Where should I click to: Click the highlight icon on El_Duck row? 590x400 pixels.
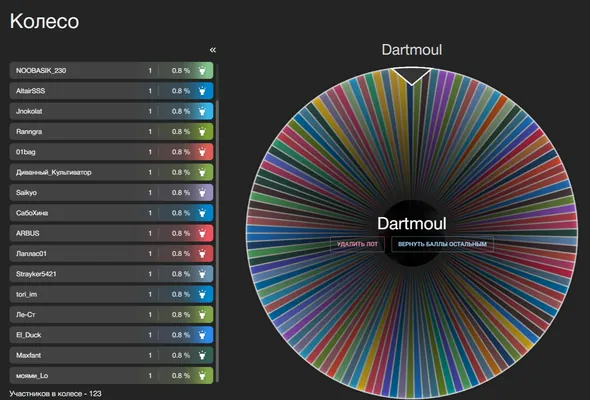(x=202, y=335)
